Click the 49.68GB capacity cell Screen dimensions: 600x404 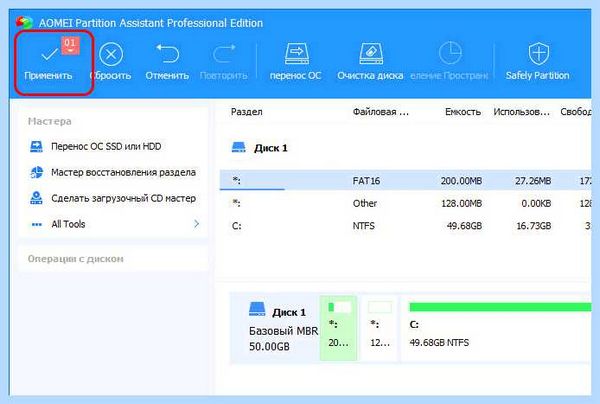coord(464,226)
